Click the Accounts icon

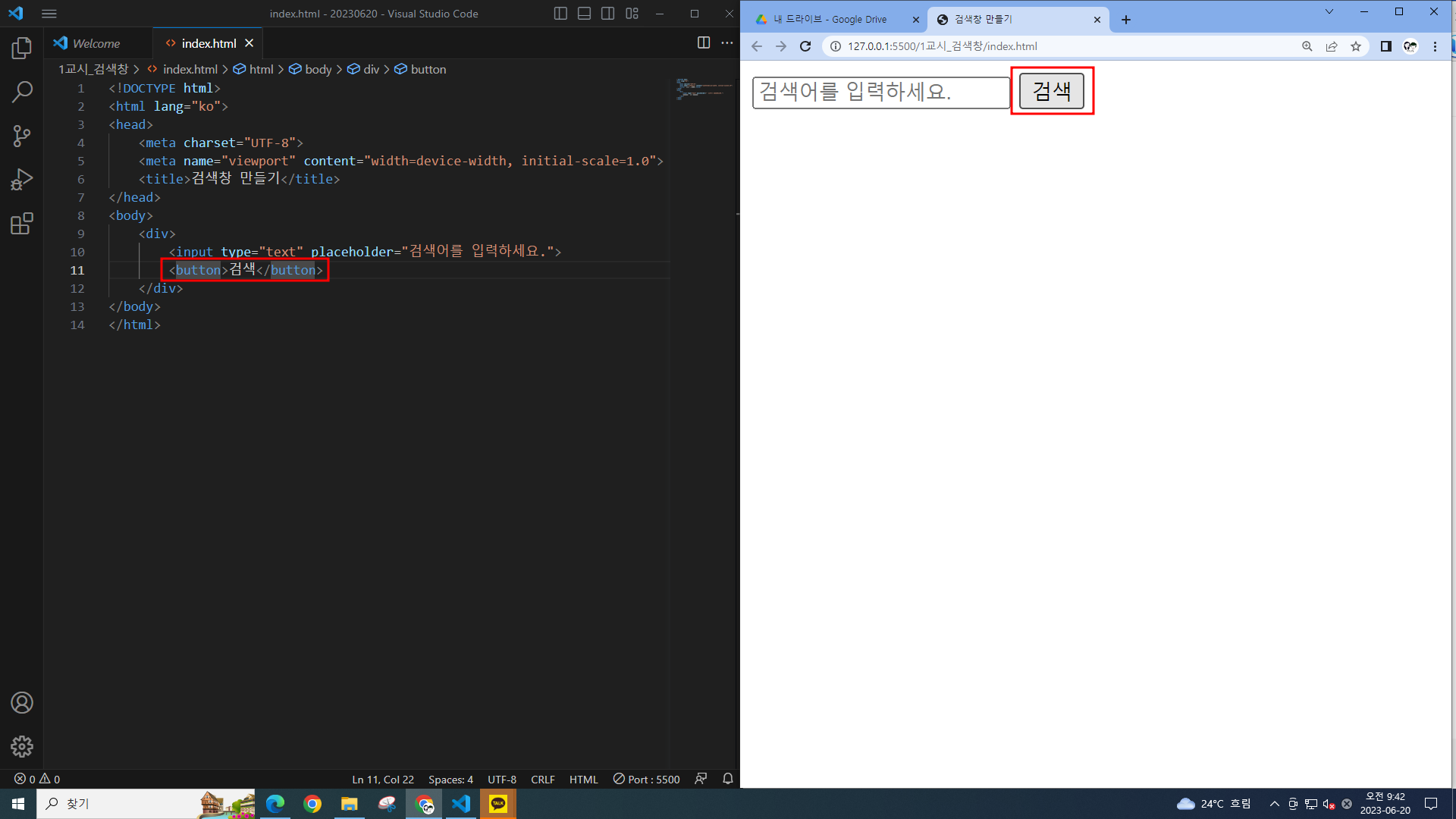[x=22, y=703]
